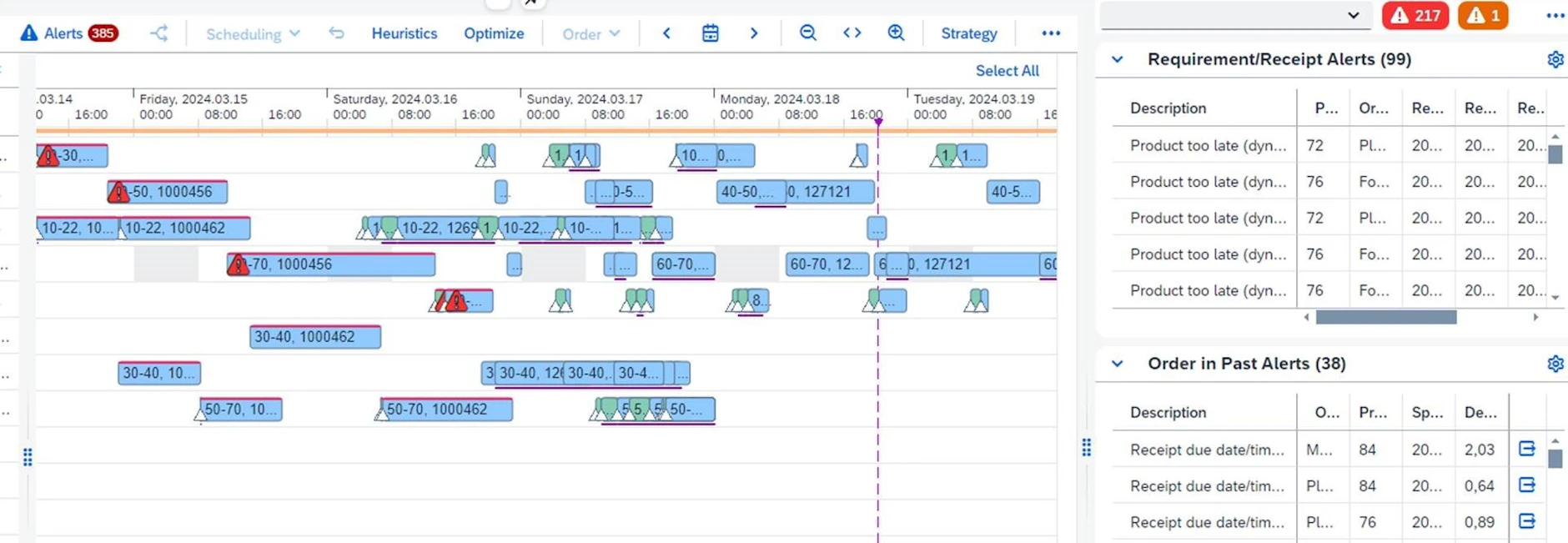Open the Heuristics menu
This screenshot has width=1568, height=543.
[x=404, y=33]
